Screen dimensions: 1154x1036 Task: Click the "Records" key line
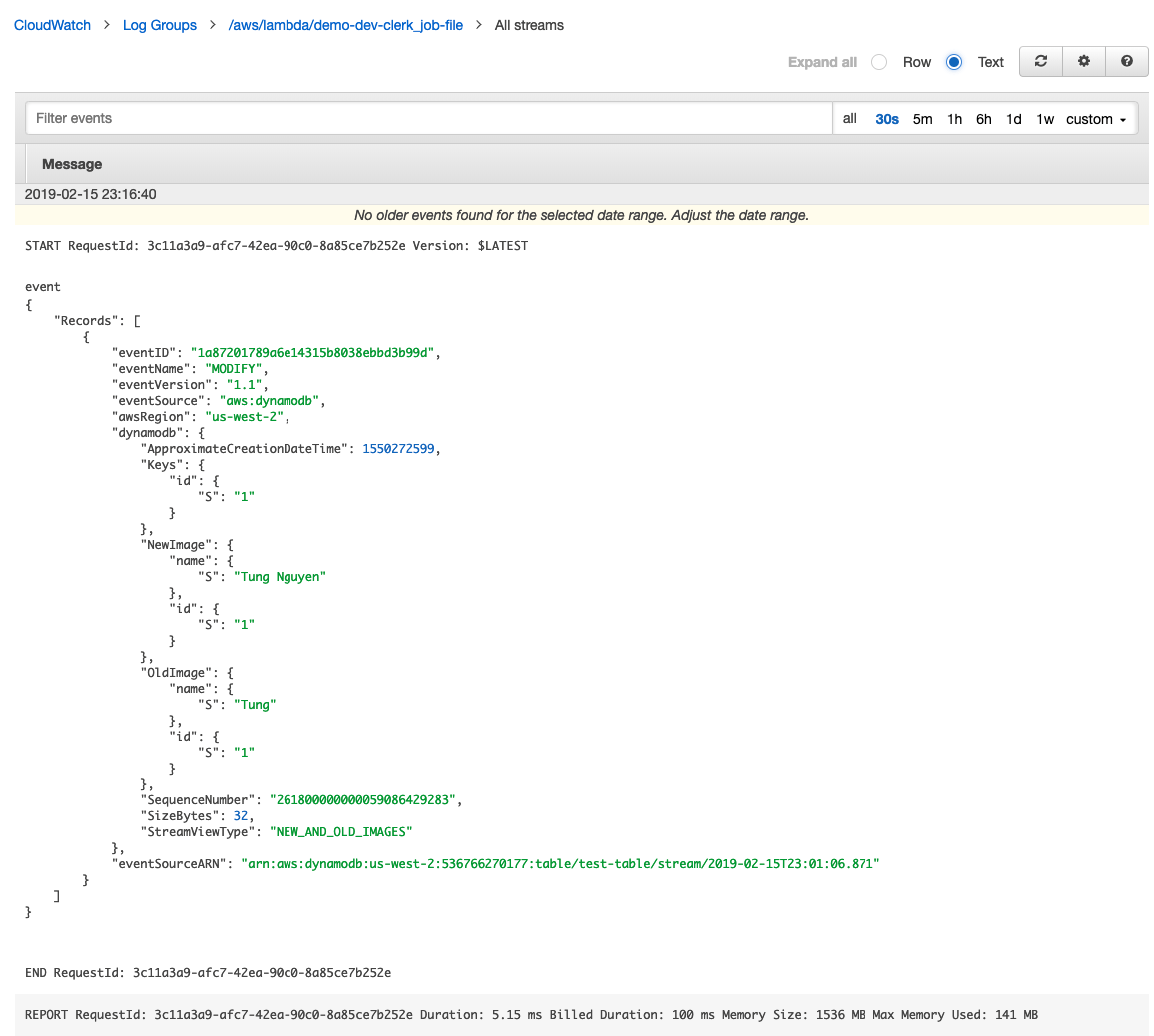tap(97, 321)
